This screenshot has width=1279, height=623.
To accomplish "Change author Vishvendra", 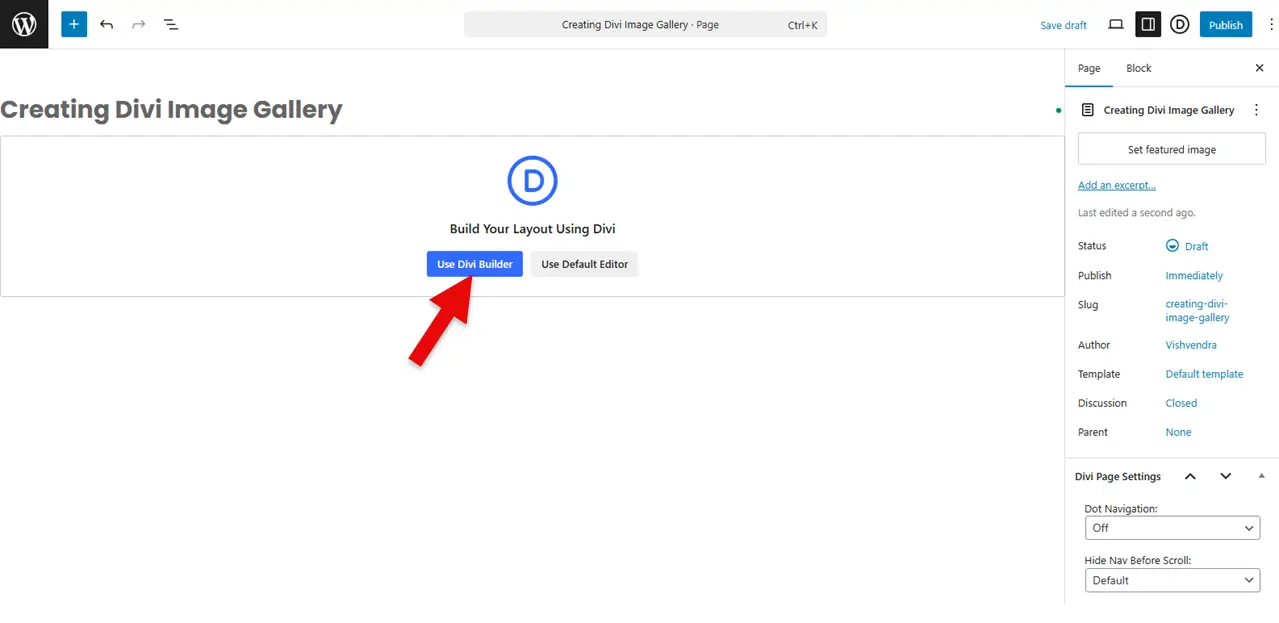I will click(1191, 345).
